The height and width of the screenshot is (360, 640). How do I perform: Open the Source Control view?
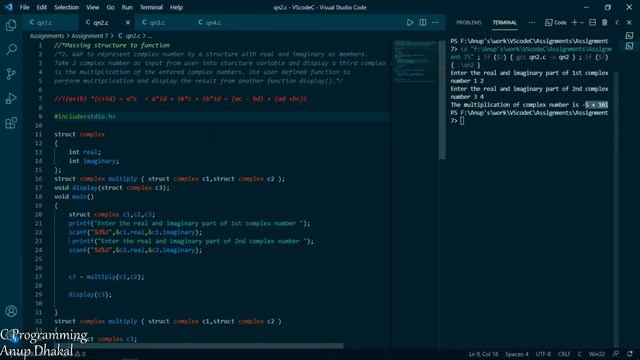pos(11,74)
